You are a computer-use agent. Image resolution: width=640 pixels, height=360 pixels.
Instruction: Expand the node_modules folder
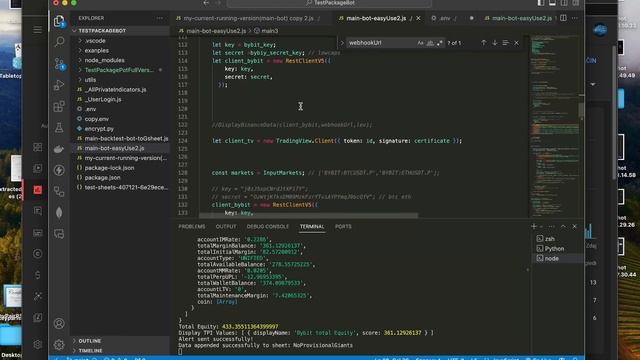[120, 60]
